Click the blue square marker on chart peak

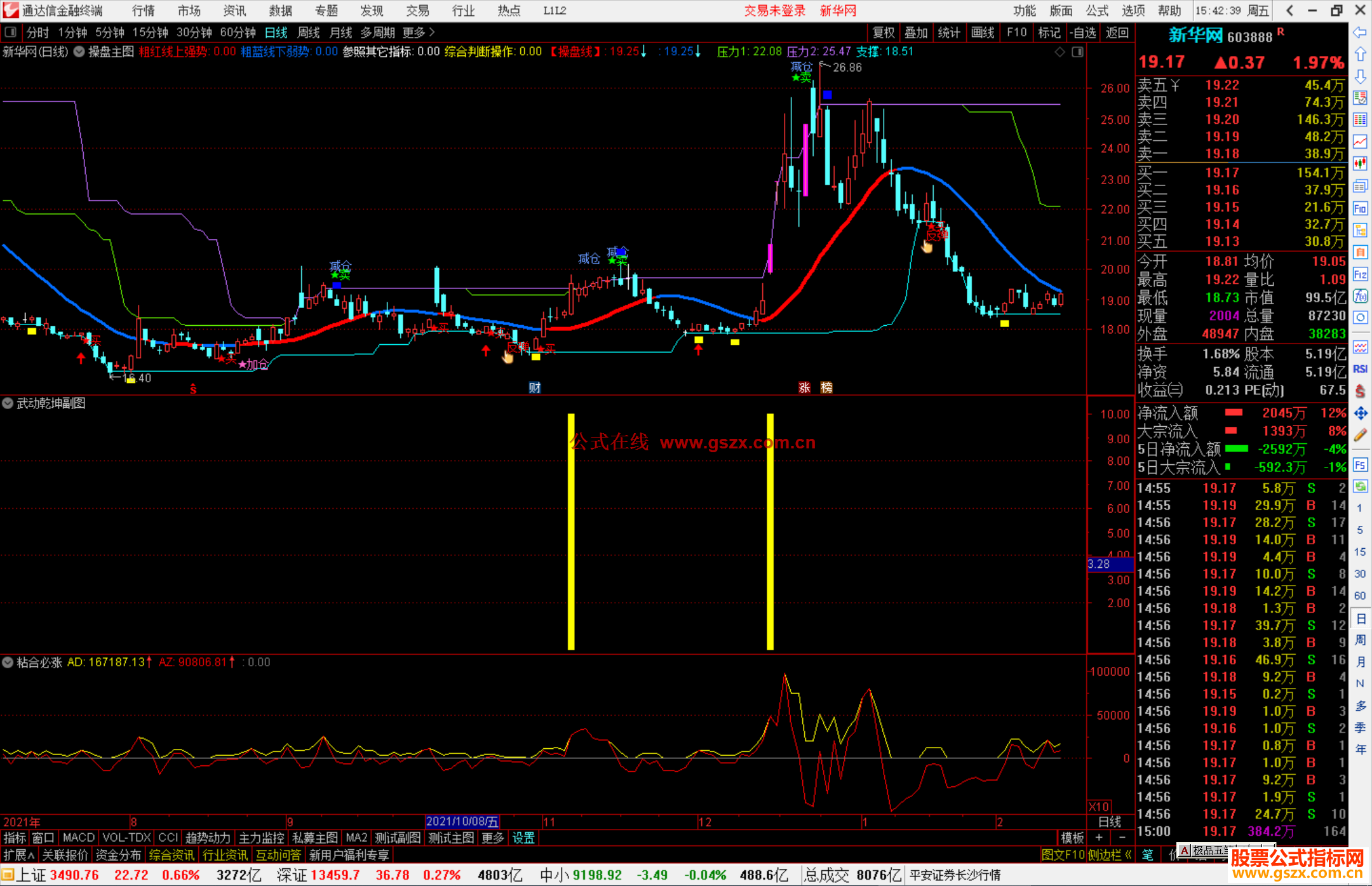pos(827,95)
